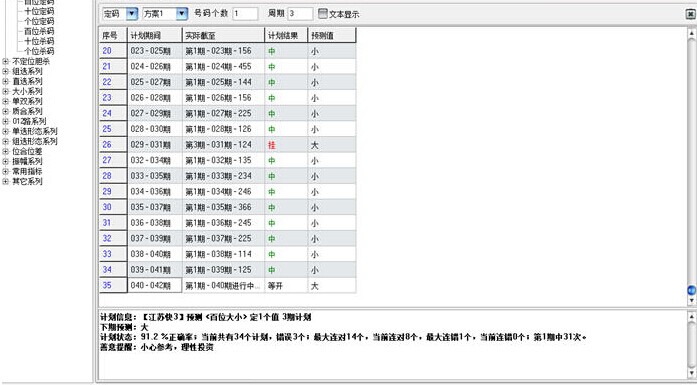Select row number 25
Image resolution: width=697 pixels, height=385 pixels.
pyautogui.click(x=113, y=129)
